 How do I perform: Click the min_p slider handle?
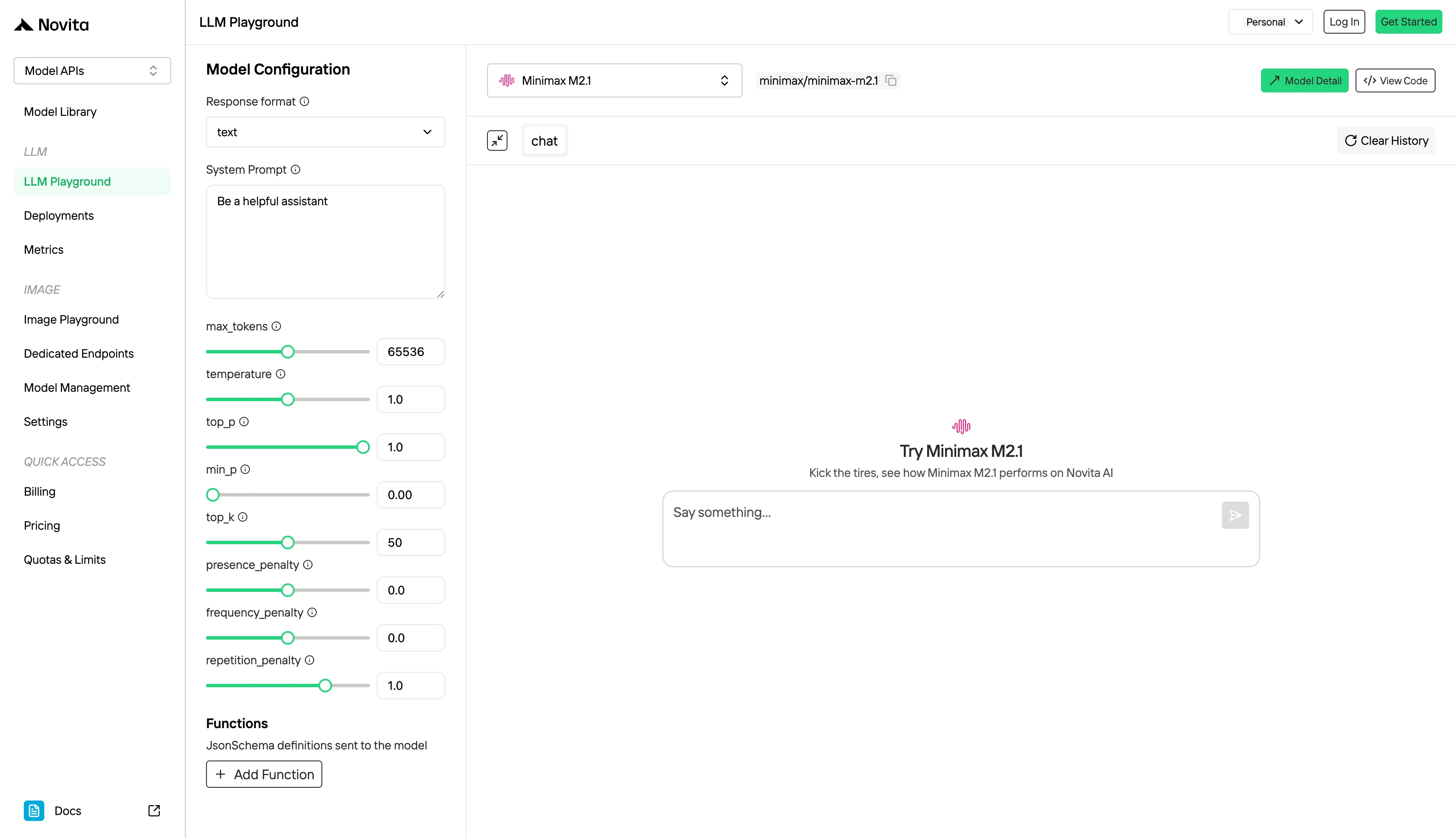[213, 495]
